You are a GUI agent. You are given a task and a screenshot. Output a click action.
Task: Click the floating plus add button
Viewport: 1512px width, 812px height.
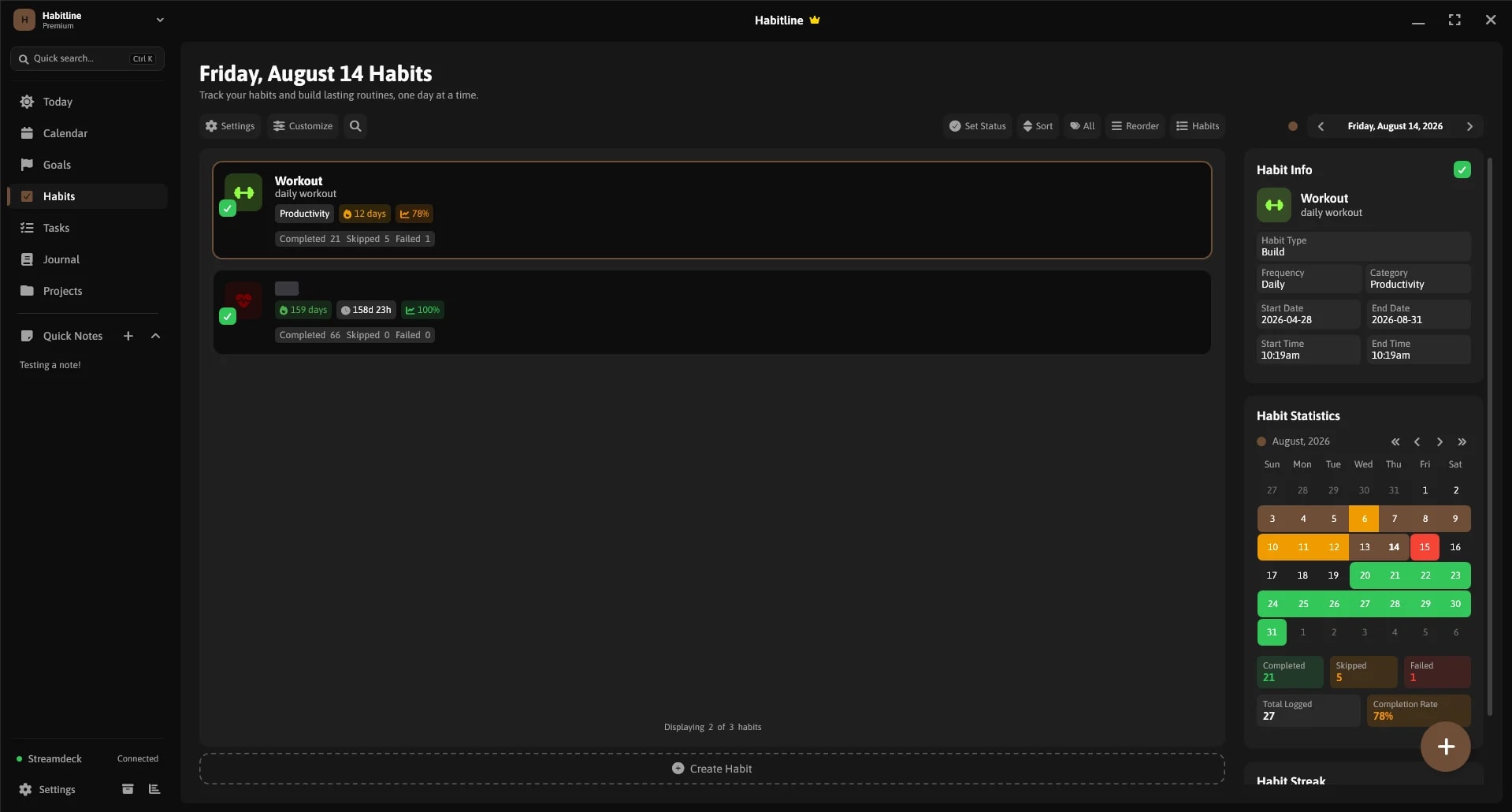1446,747
